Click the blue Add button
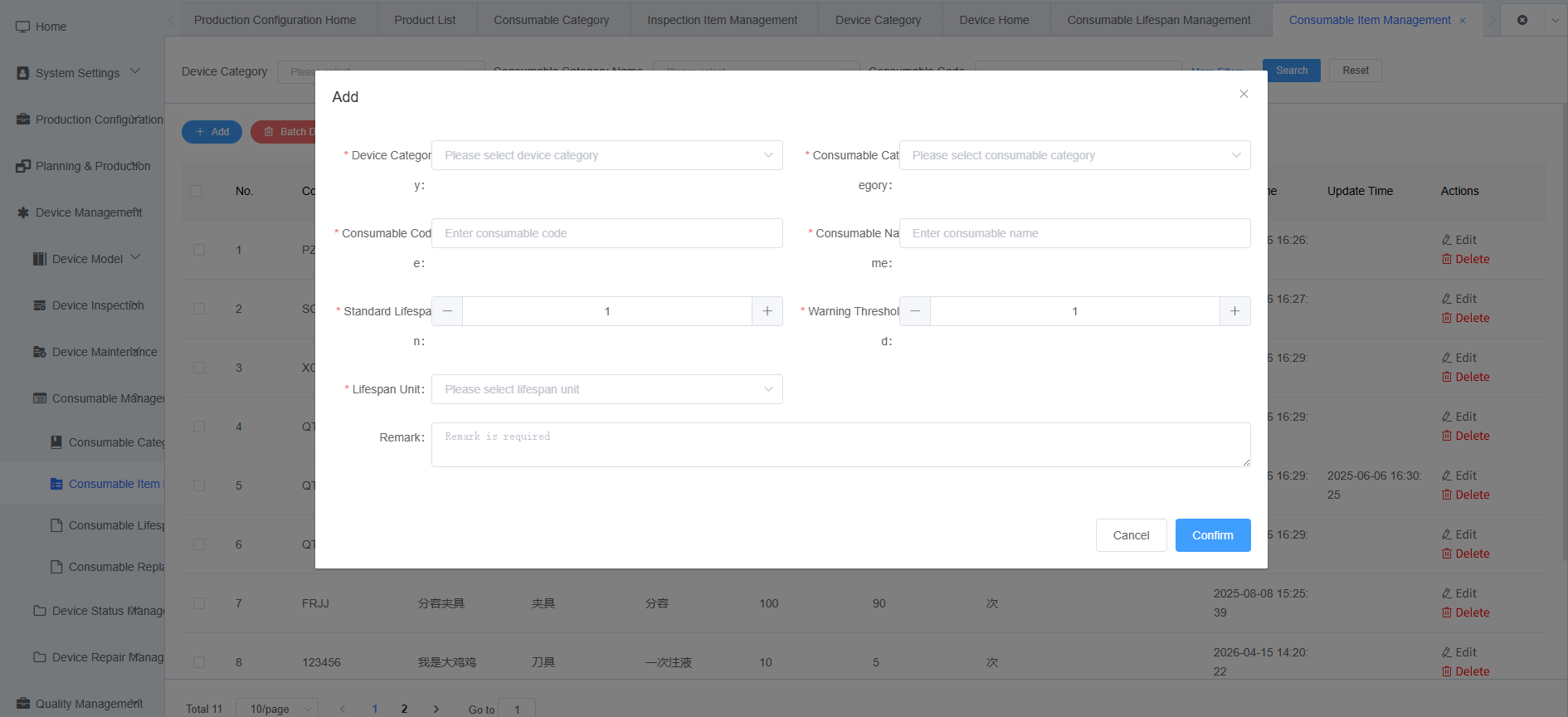Viewport: 1568px width, 717px height. pyautogui.click(x=212, y=132)
